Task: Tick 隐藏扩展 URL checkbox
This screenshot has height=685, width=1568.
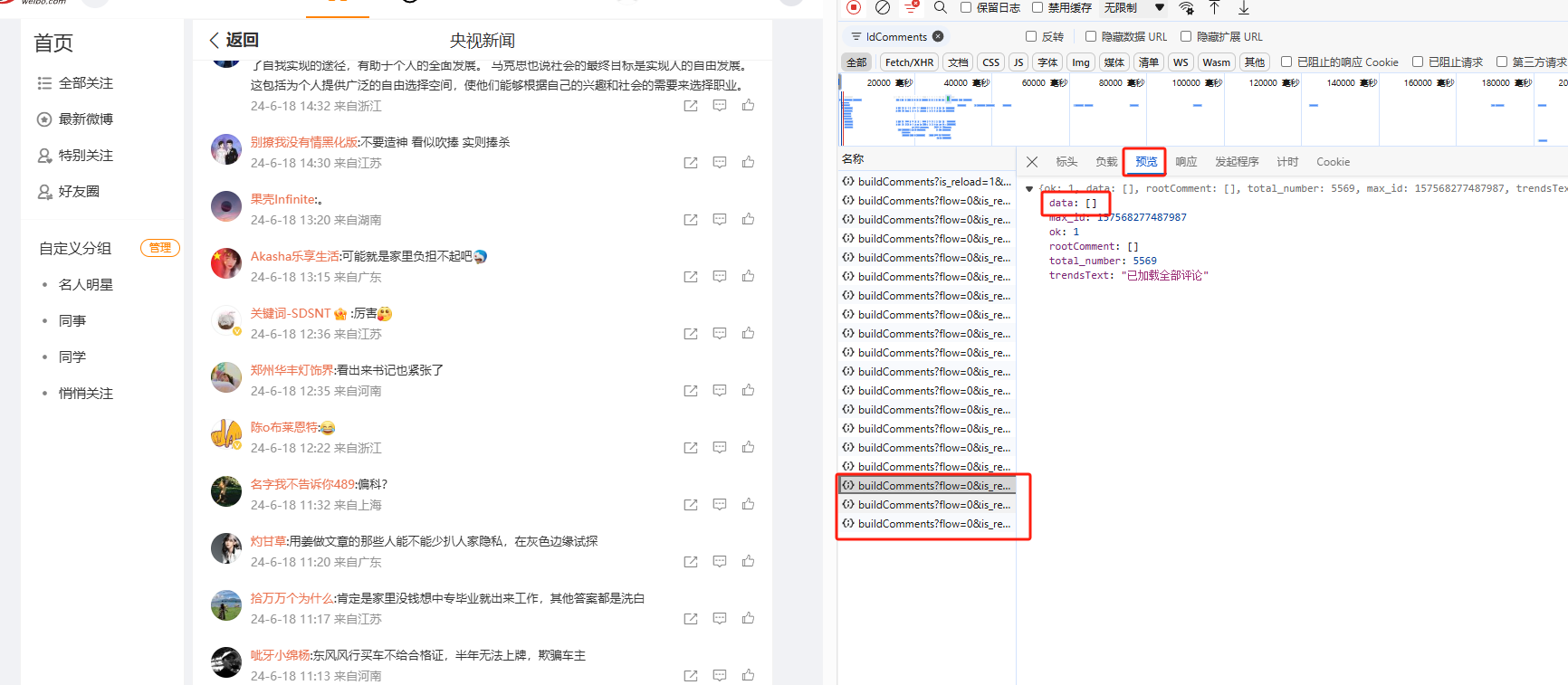Action: tap(1186, 36)
